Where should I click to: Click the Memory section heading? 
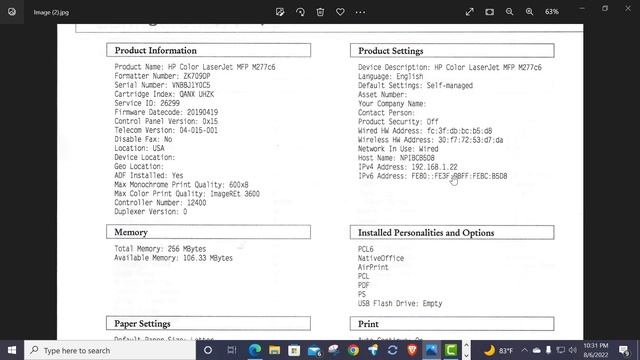(131, 232)
